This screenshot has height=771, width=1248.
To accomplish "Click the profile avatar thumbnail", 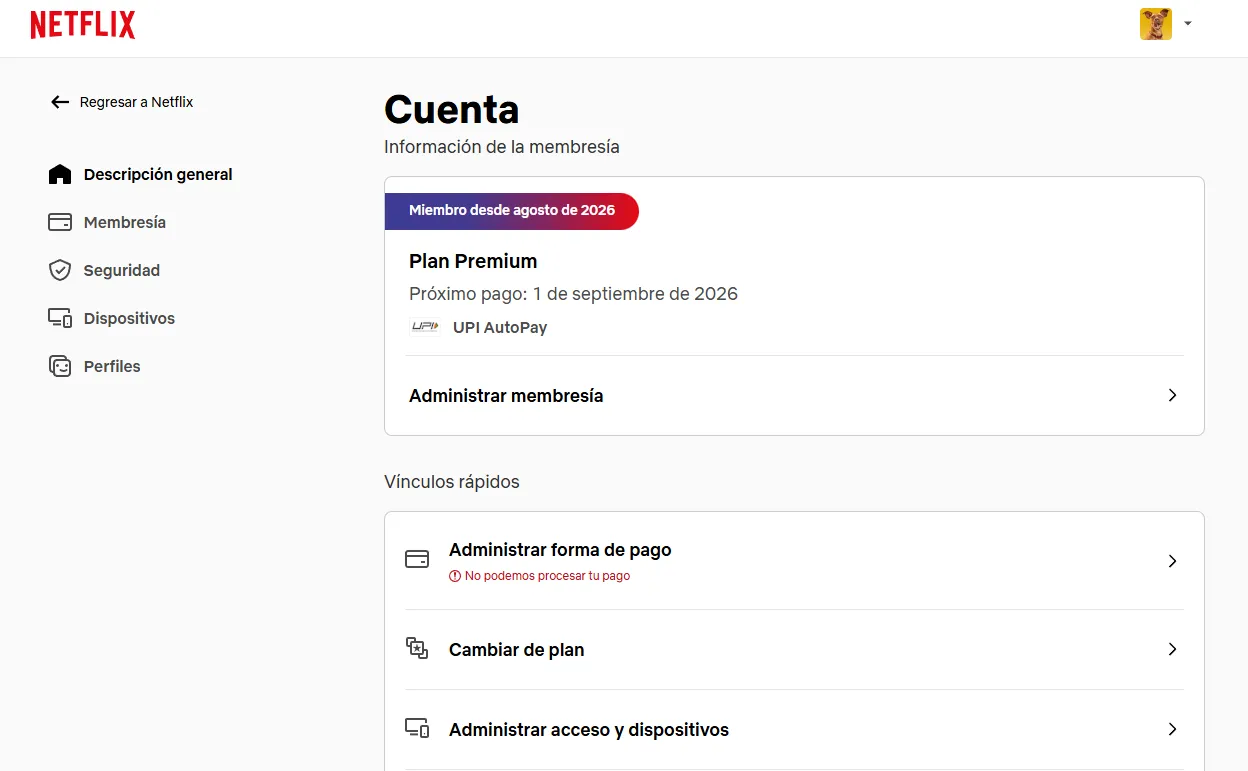I will tap(1156, 24).
